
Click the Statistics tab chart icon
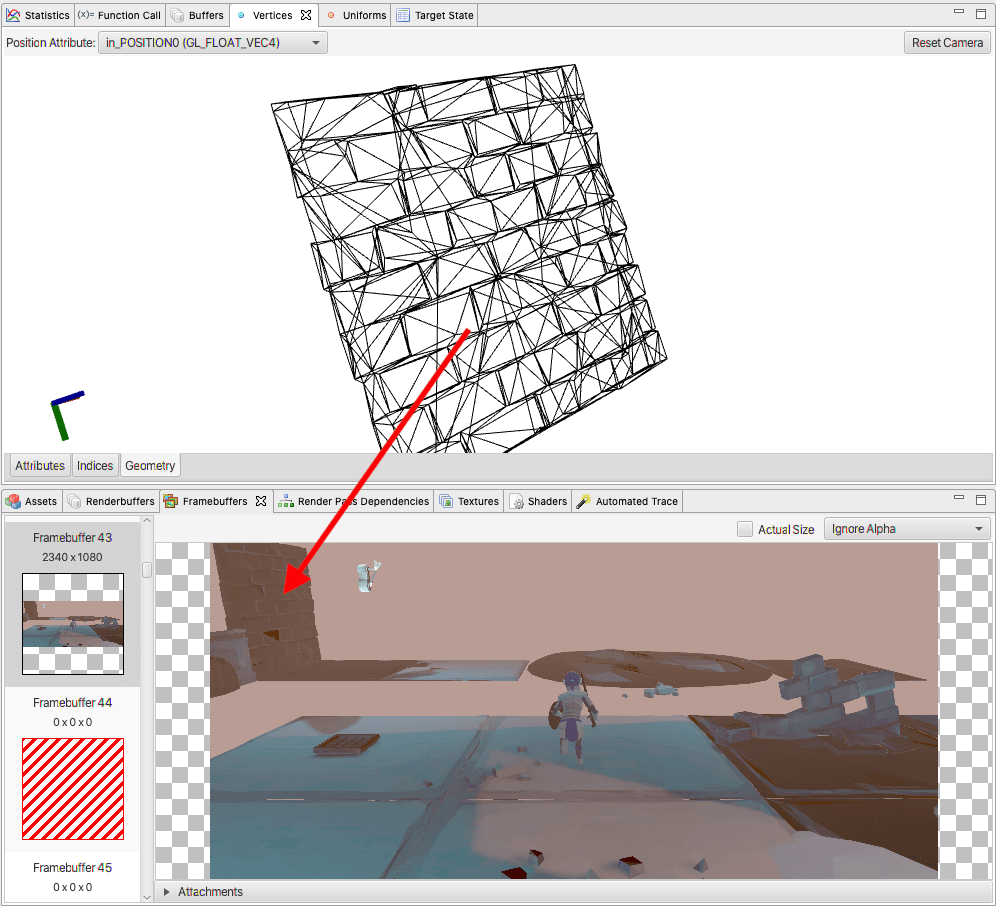click(13, 15)
